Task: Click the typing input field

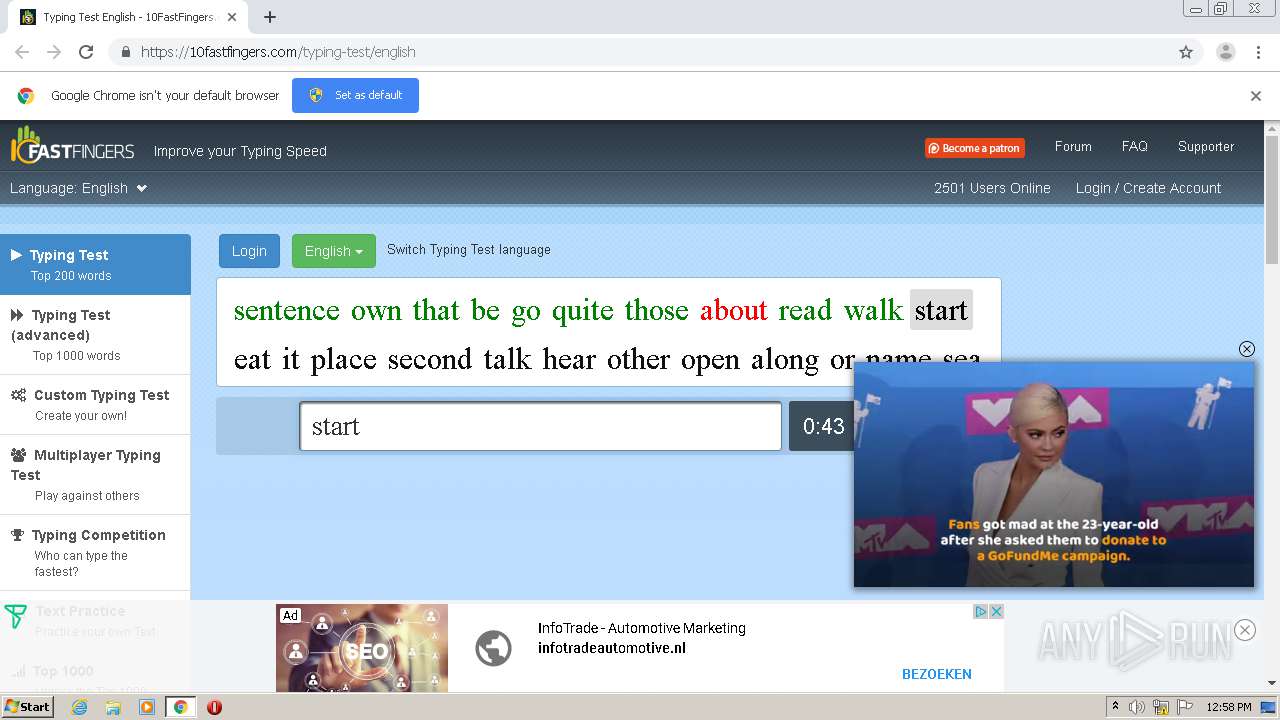Action: click(540, 426)
